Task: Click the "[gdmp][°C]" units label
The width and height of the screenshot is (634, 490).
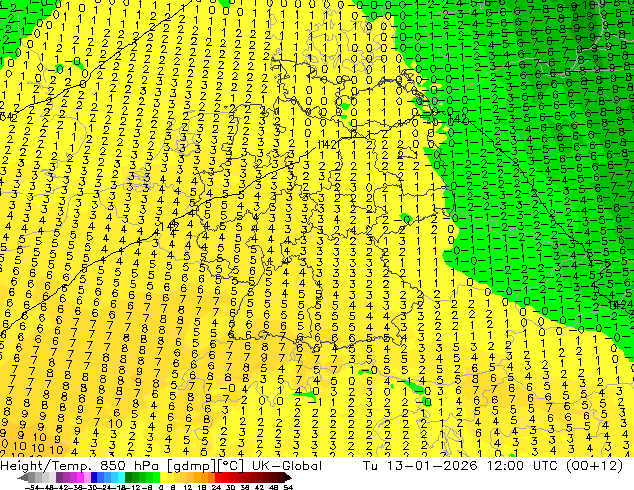Action: click(x=207, y=466)
